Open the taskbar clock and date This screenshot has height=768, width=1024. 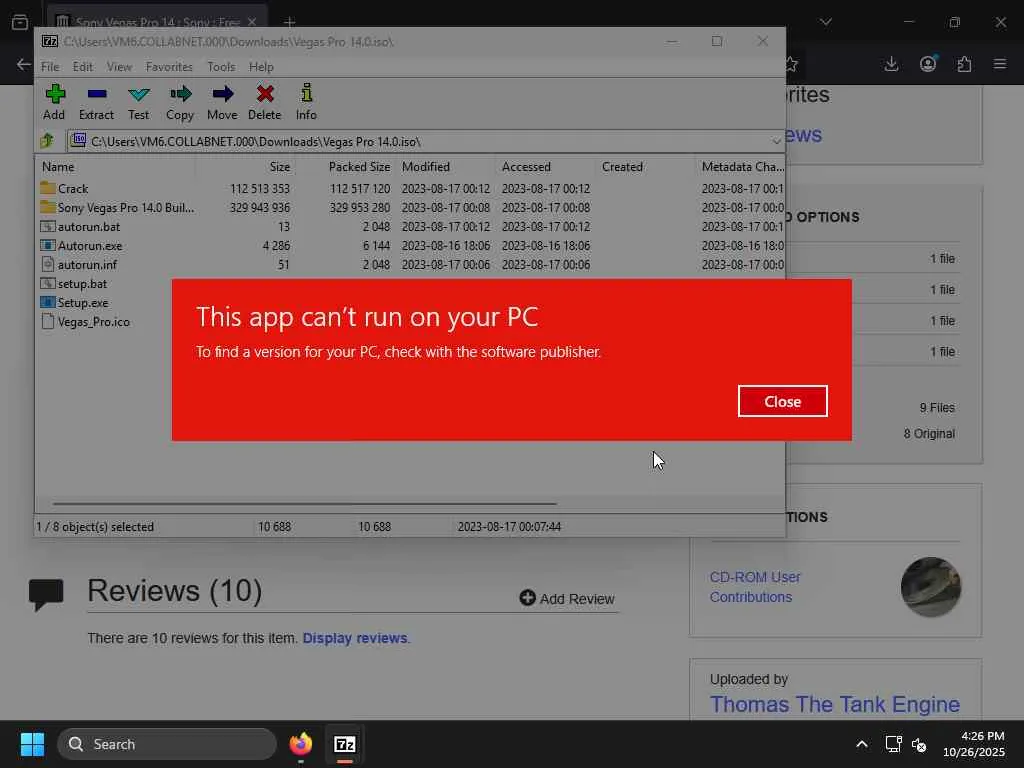974,744
